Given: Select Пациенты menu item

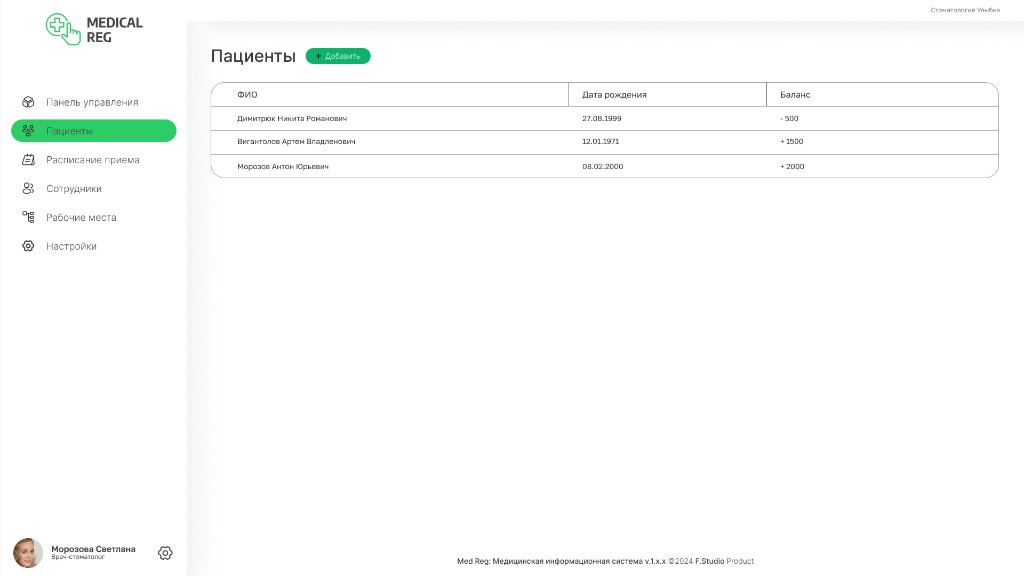Looking at the screenshot, I should 94,131.
